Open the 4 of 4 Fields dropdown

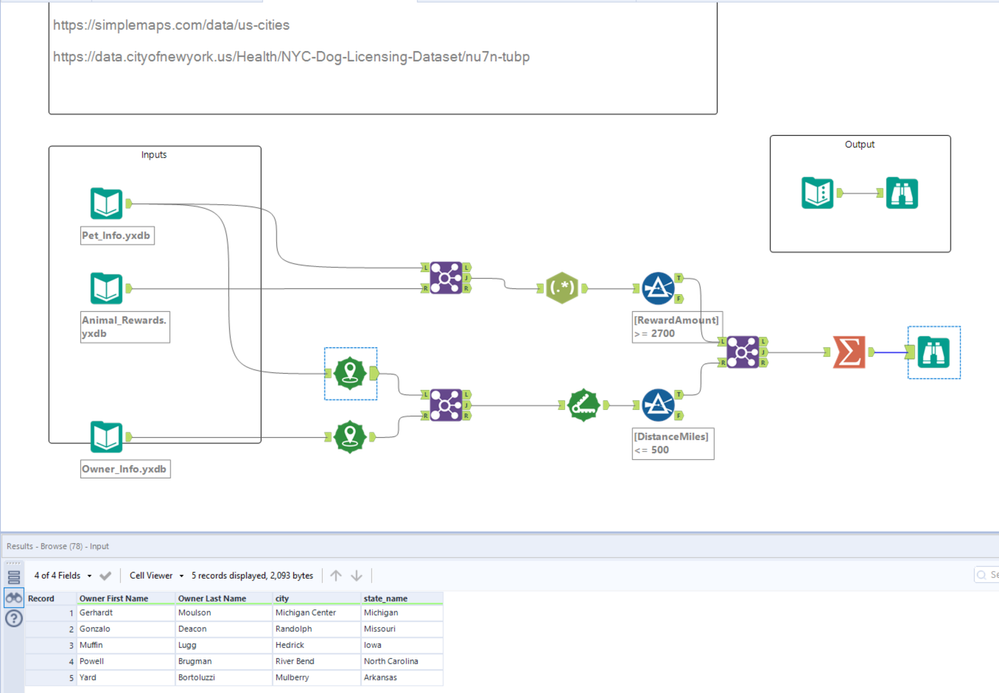[x=62, y=575]
